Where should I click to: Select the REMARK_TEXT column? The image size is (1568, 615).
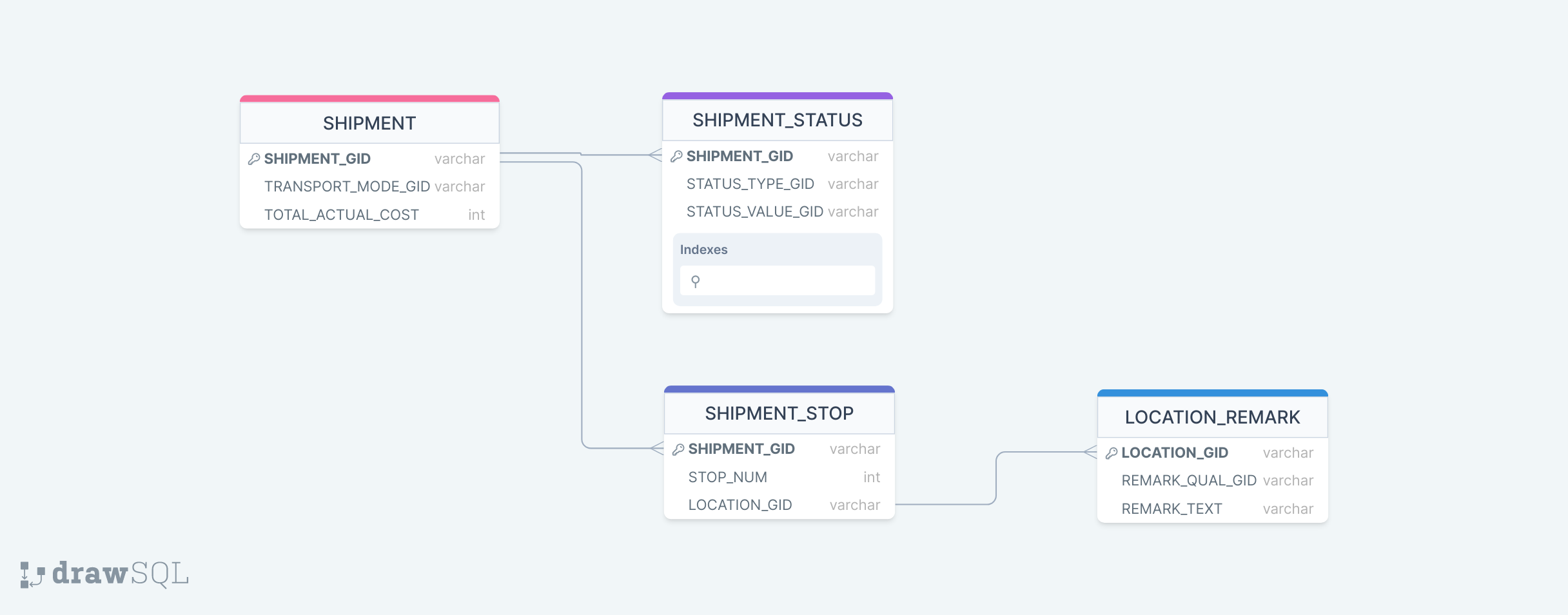pyautogui.click(x=1171, y=509)
